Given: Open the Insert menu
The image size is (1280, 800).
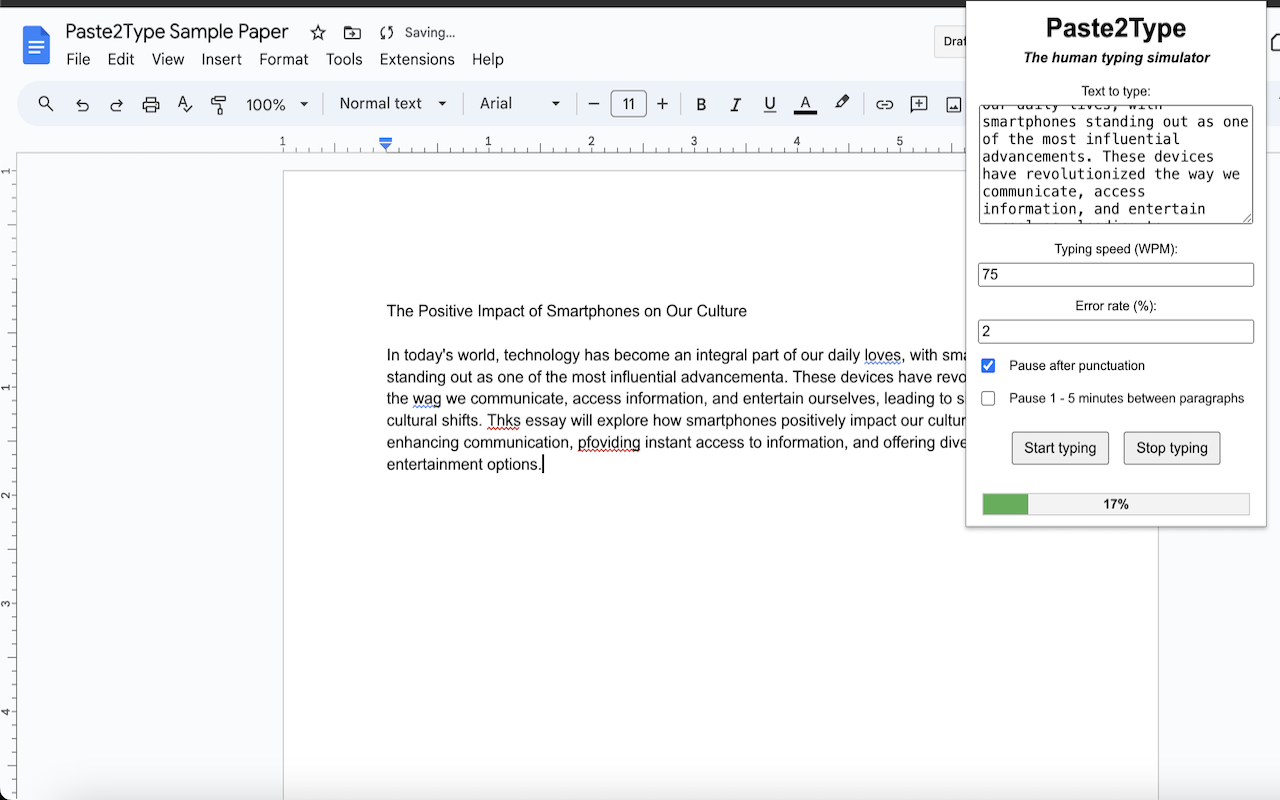Looking at the screenshot, I should coord(221,59).
